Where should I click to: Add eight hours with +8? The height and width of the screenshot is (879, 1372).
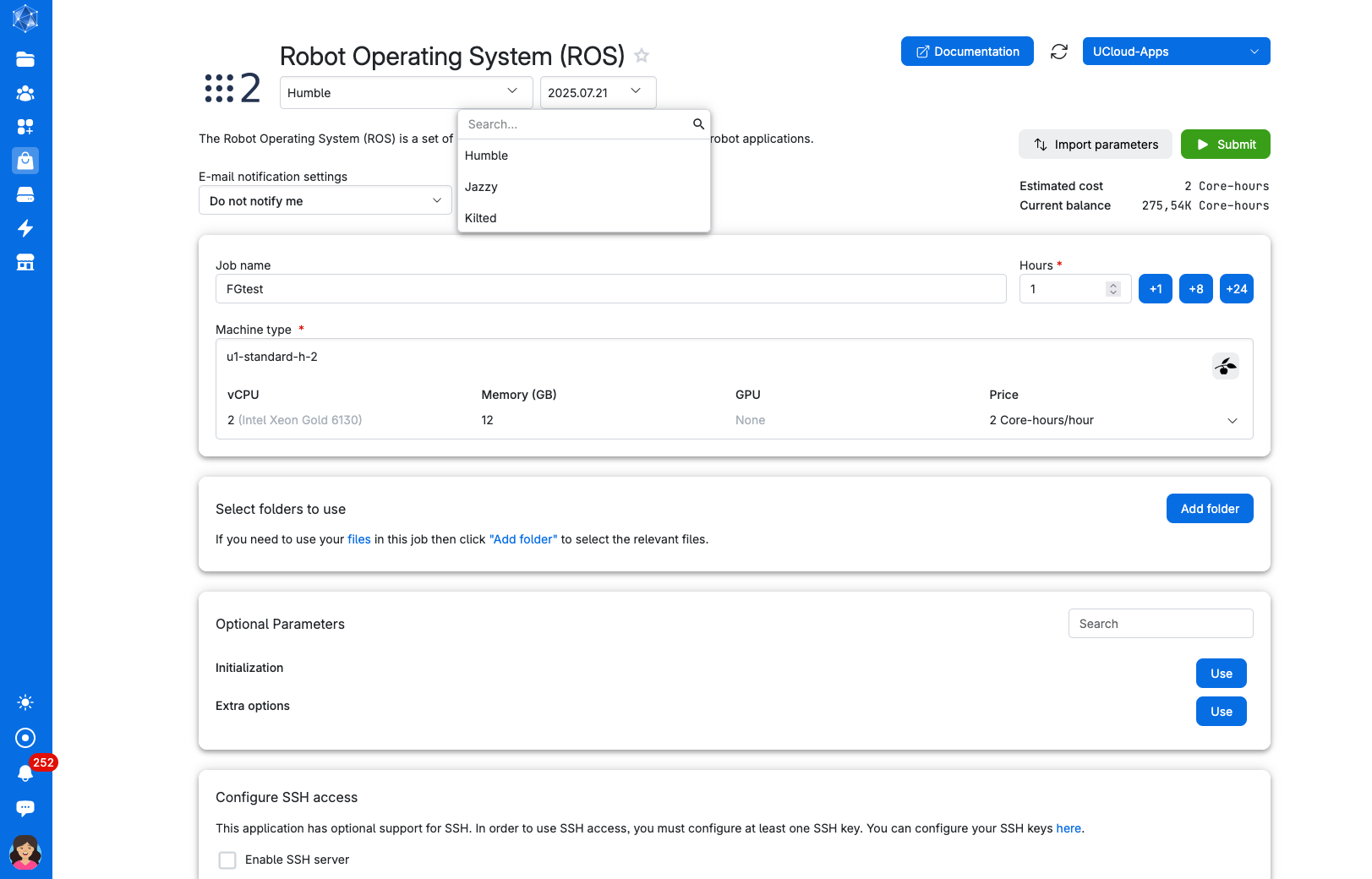[1196, 289]
